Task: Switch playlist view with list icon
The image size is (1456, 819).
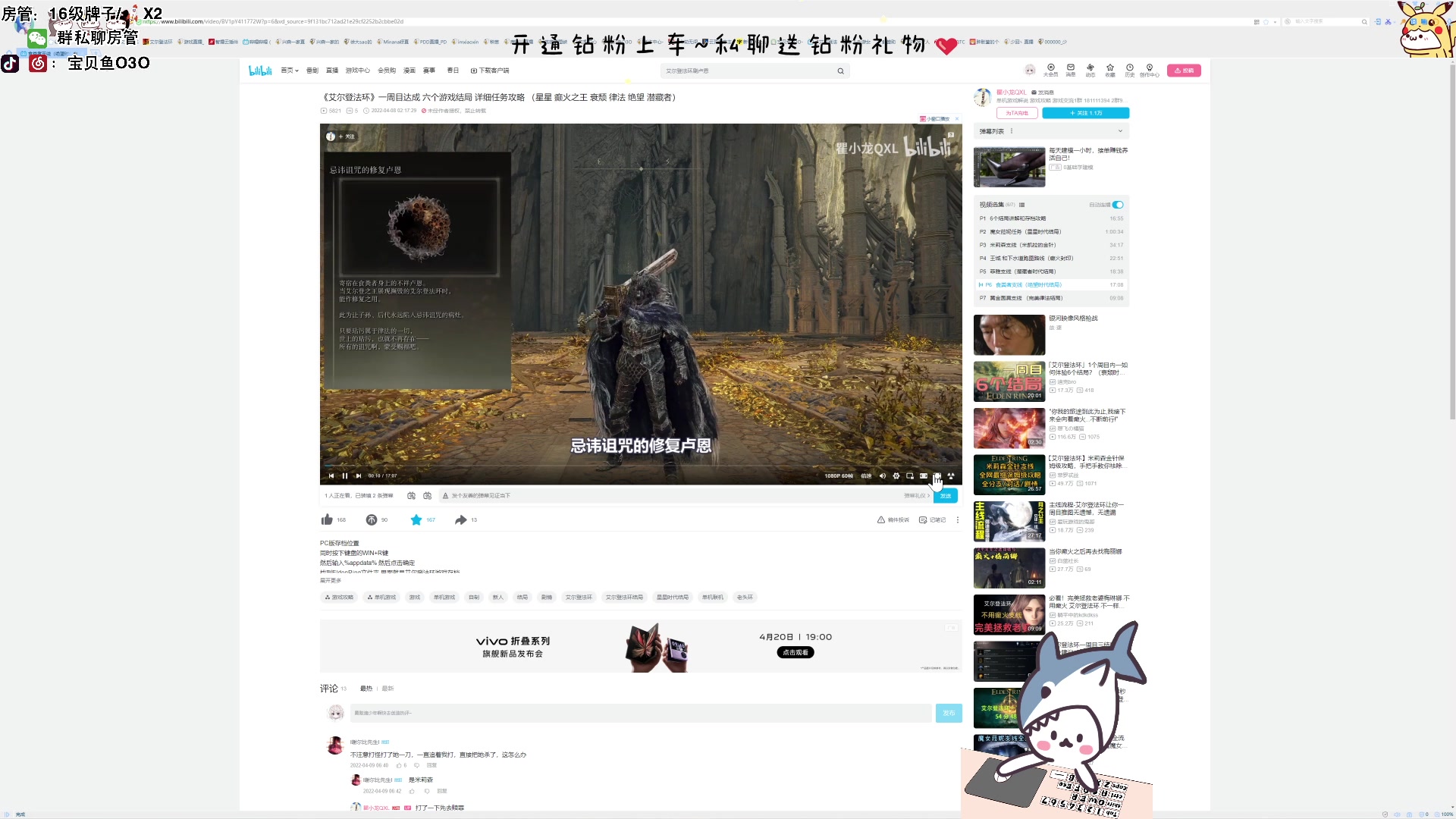Action: (x=1022, y=205)
